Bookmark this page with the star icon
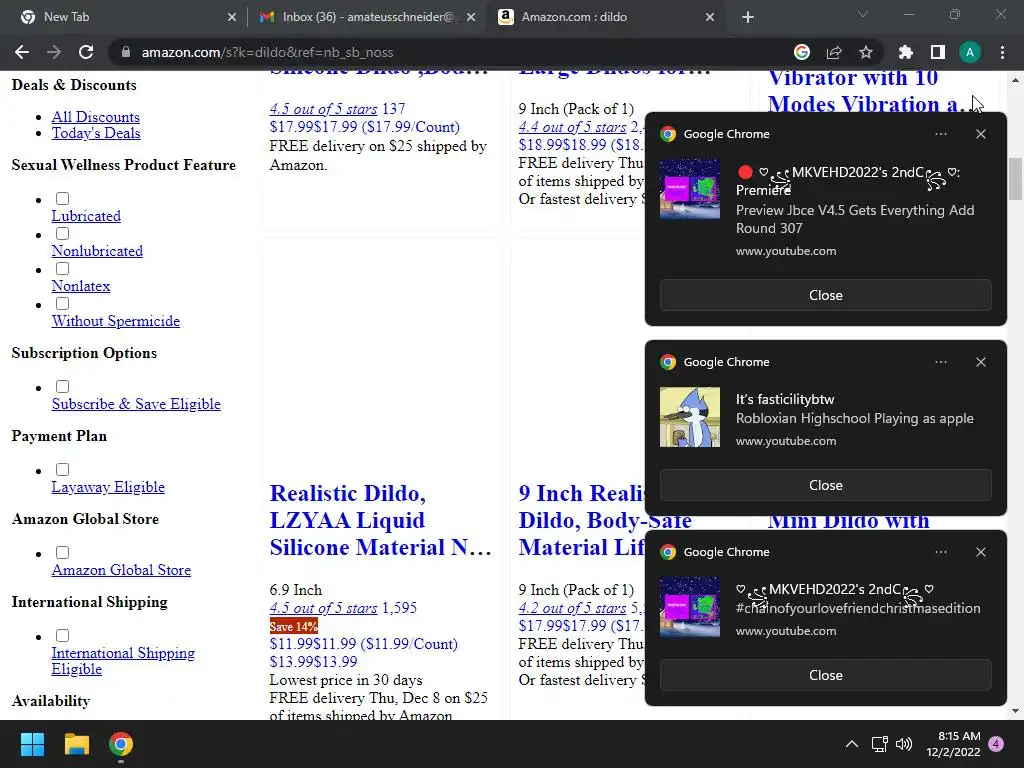Viewport: 1024px width, 768px height. tap(866, 52)
